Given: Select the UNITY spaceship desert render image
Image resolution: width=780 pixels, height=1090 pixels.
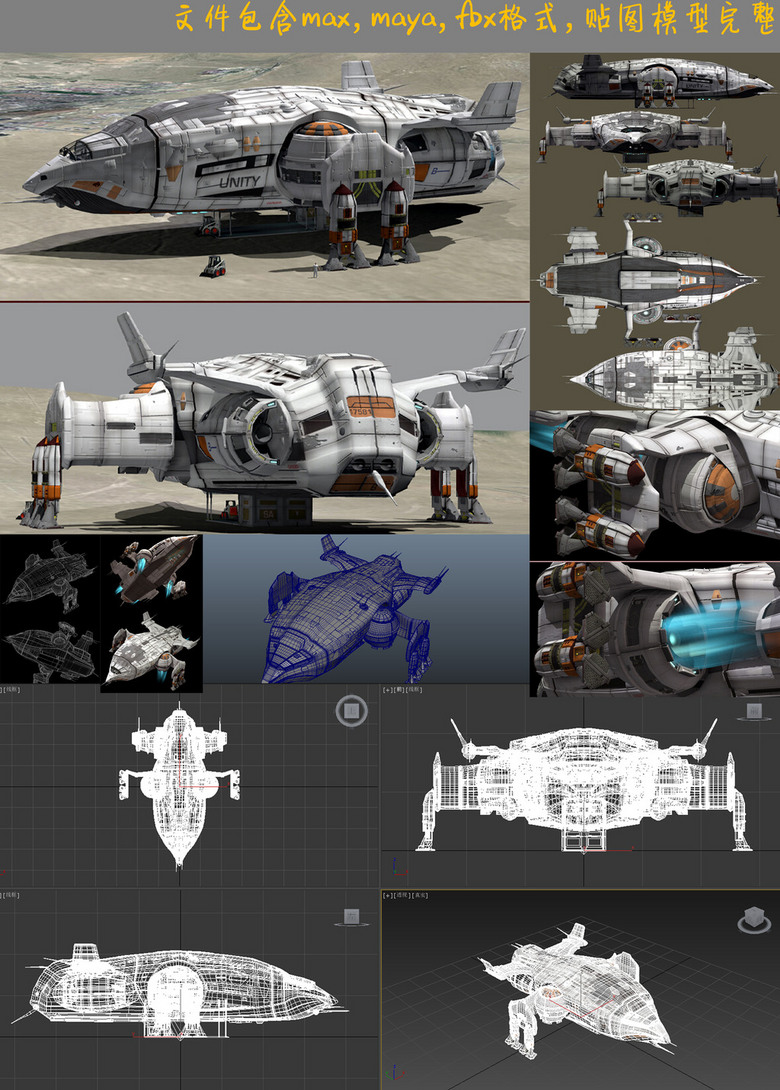Looking at the screenshot, I should [264, 175].
